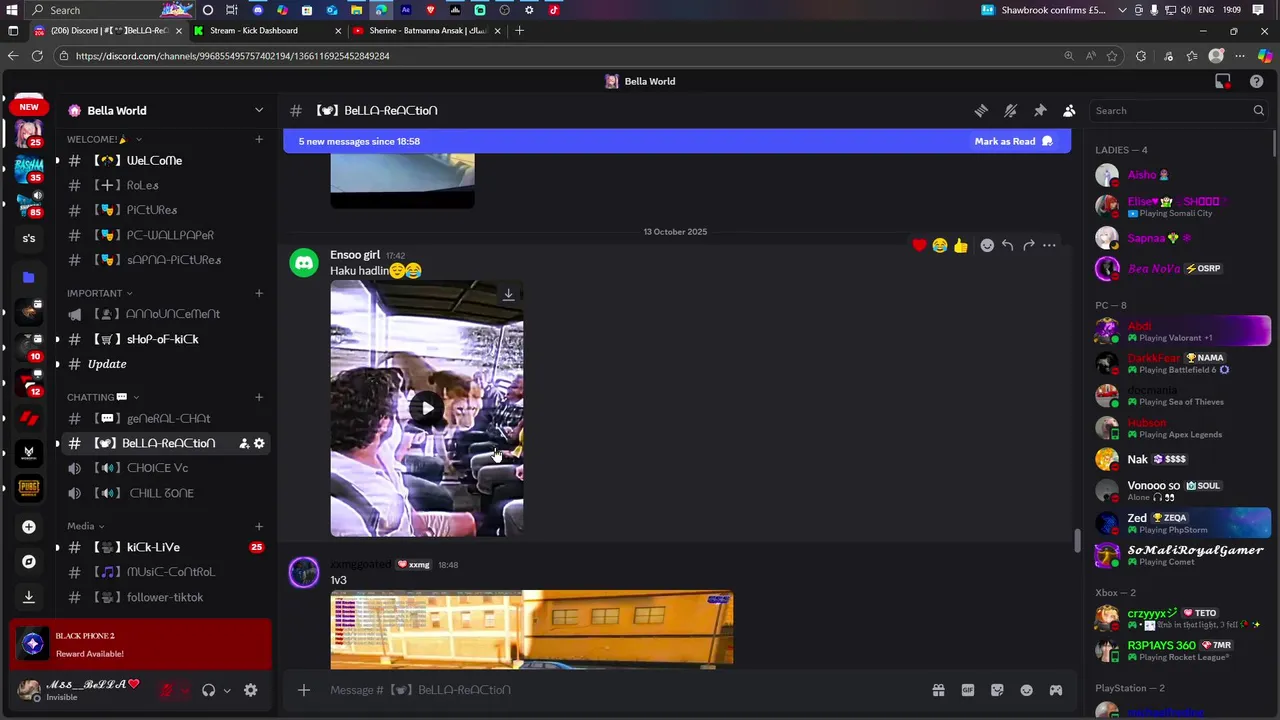
Task: Focus the message input box
Action: (x=620, y=690)
